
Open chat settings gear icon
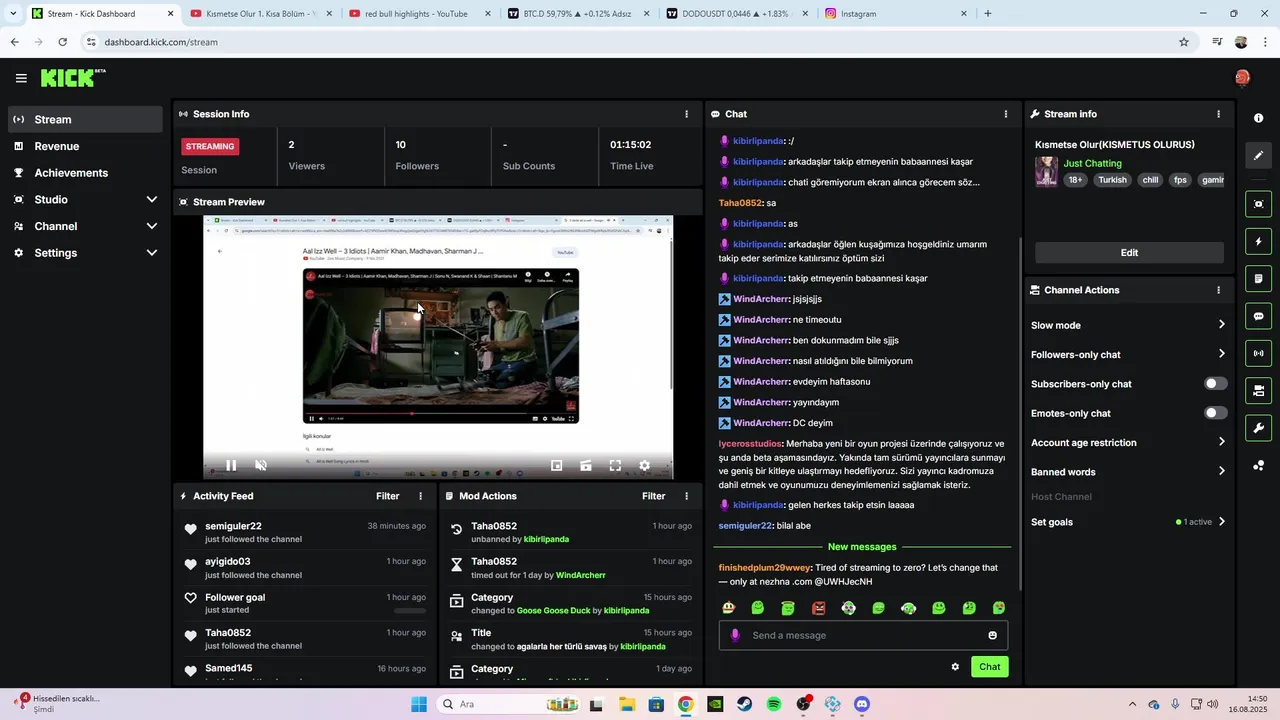(955, 667)
